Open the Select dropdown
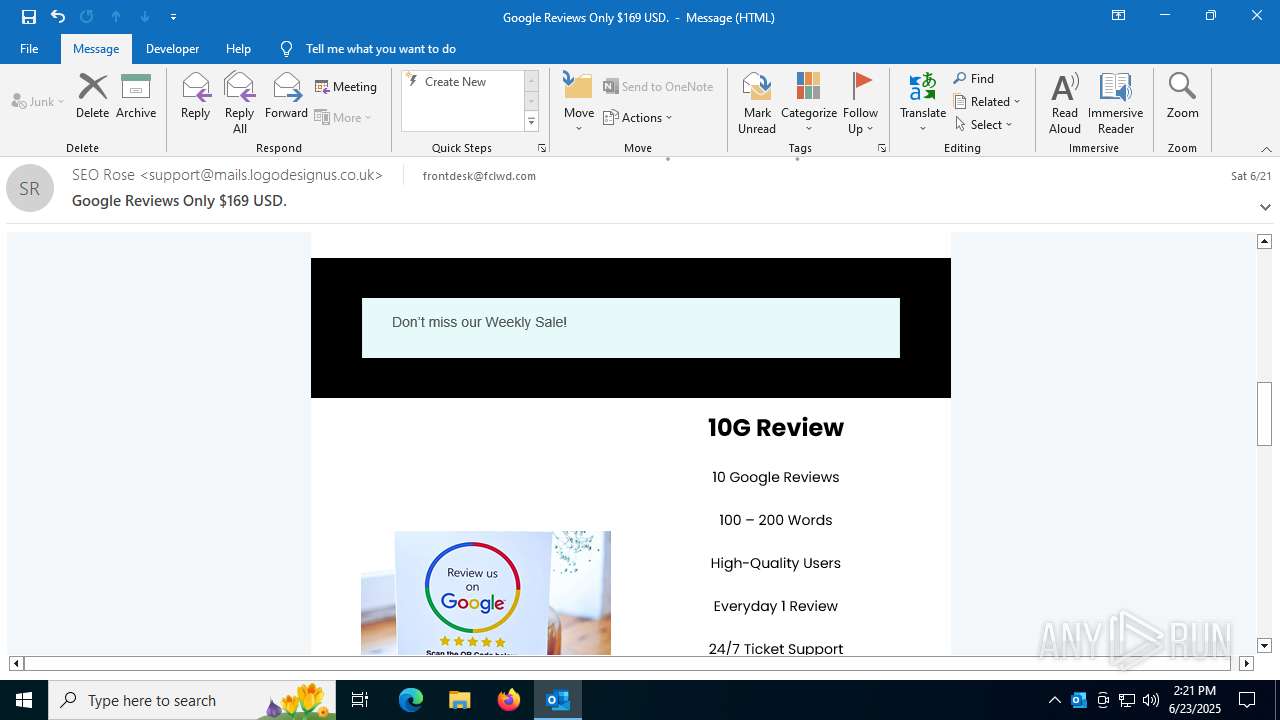This screenshot has height=720, width=1280. pyautogui.click(x=984, y=124)
